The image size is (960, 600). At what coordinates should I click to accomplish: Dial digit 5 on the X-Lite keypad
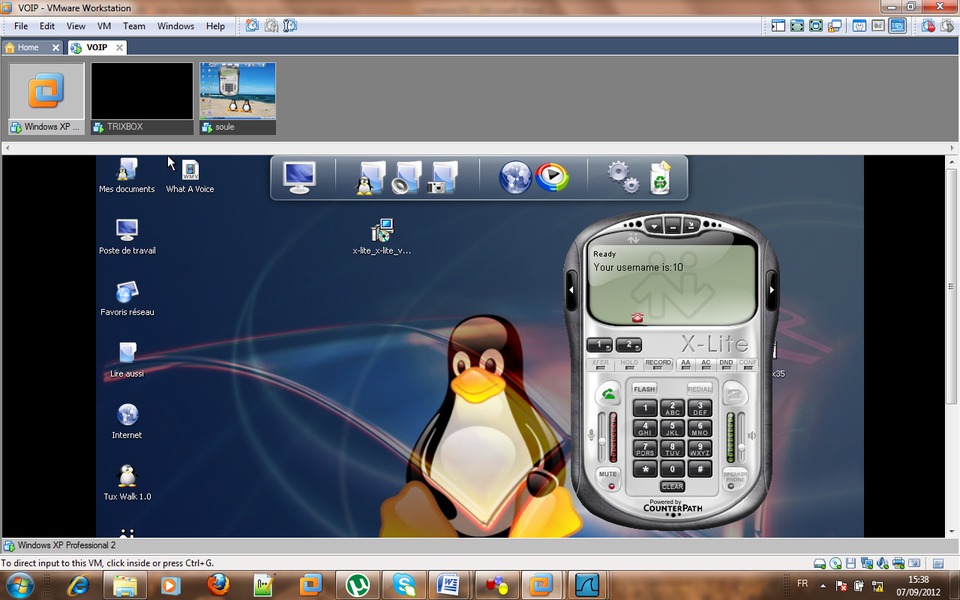tap(672, 428)
